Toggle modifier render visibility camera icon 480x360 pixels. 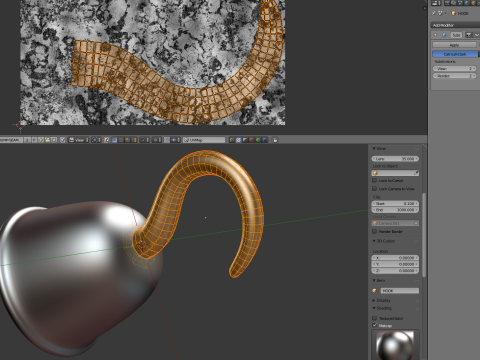pyautogui.click(x=469, y=35)
